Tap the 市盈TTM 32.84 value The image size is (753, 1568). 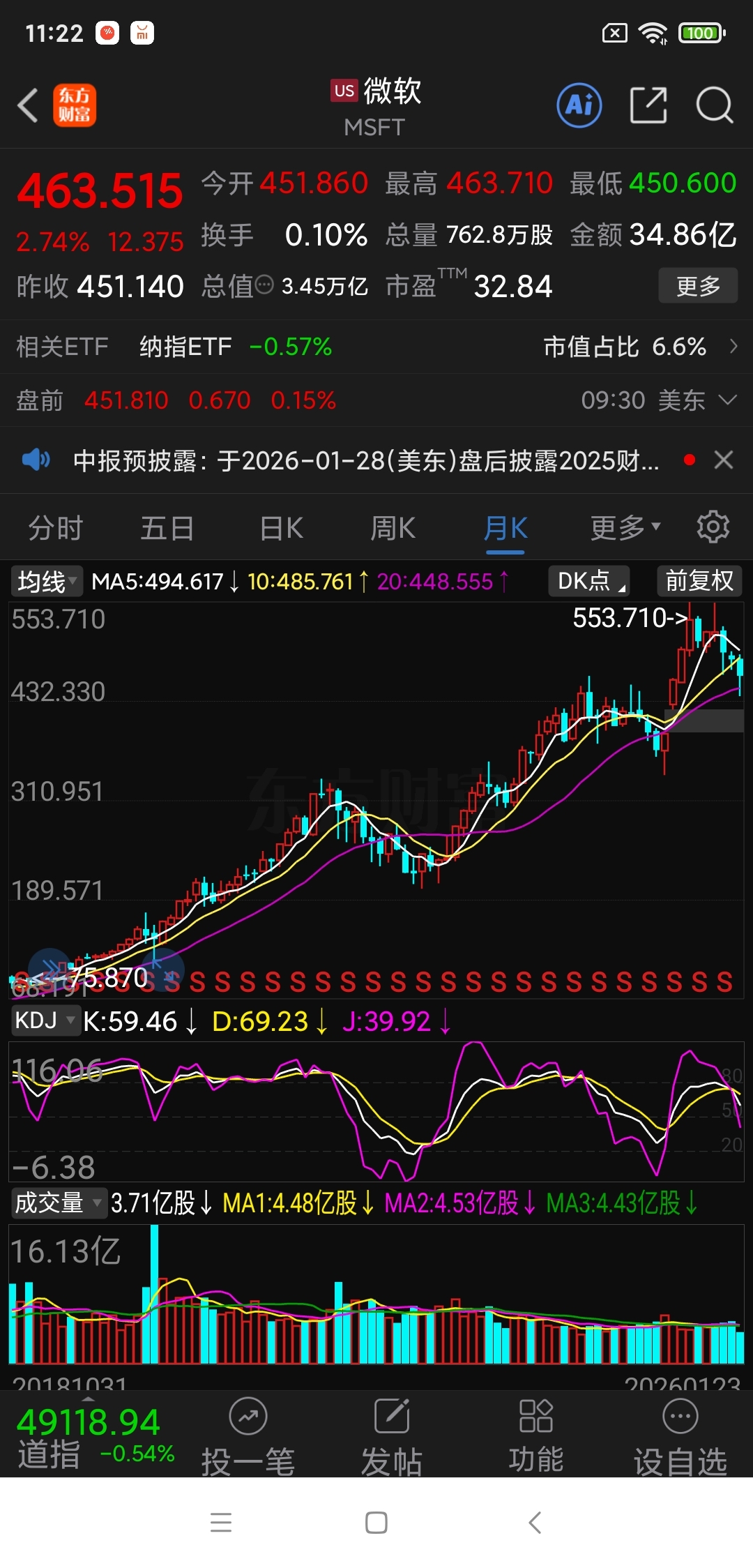pyautogui.click(x=469, y=285)
